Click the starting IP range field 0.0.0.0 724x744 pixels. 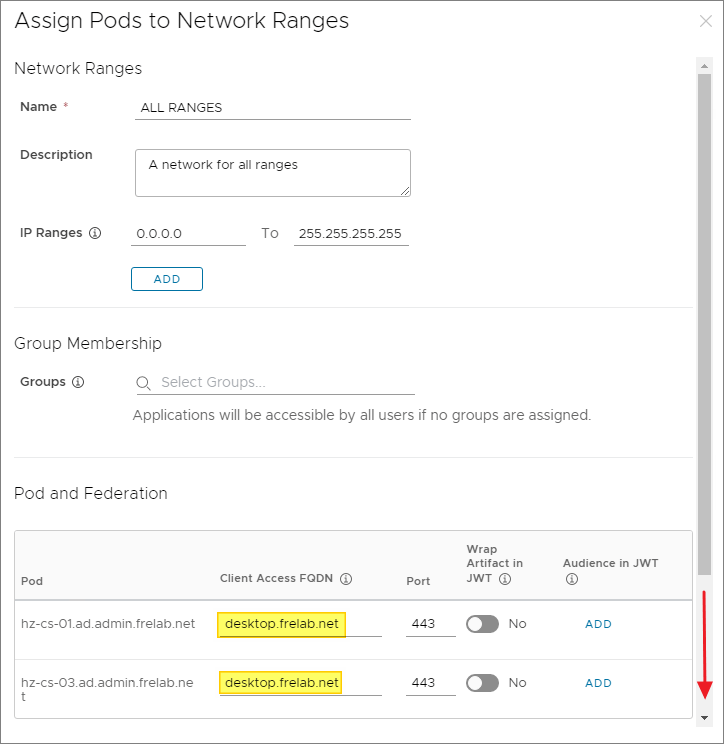tap(188, 234)
